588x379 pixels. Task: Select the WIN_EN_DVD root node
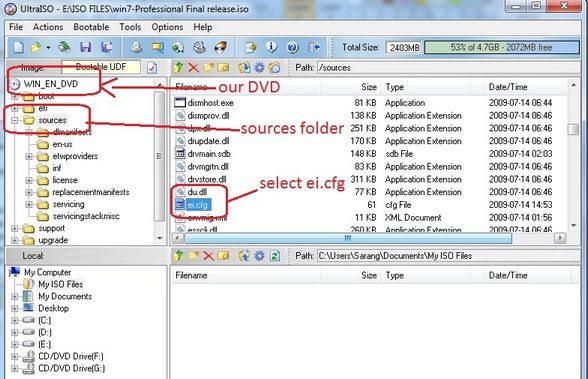[51, 84]
